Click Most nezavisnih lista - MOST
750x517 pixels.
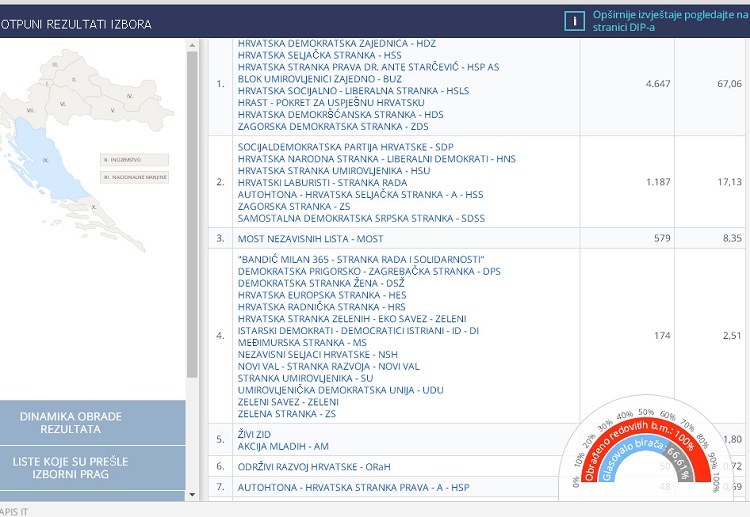tap(310, 239)
